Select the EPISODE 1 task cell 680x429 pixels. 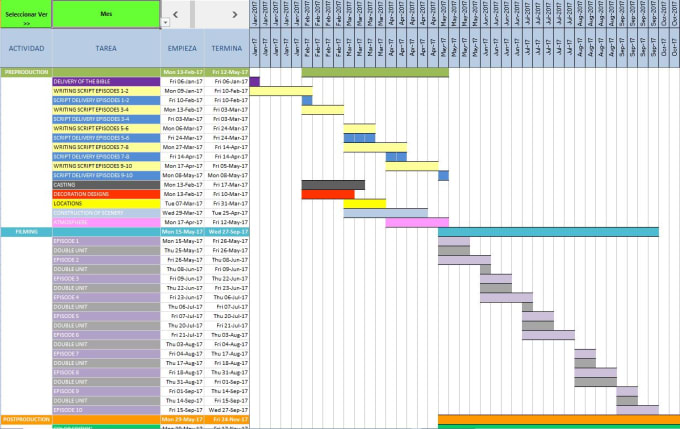(106, 241)
